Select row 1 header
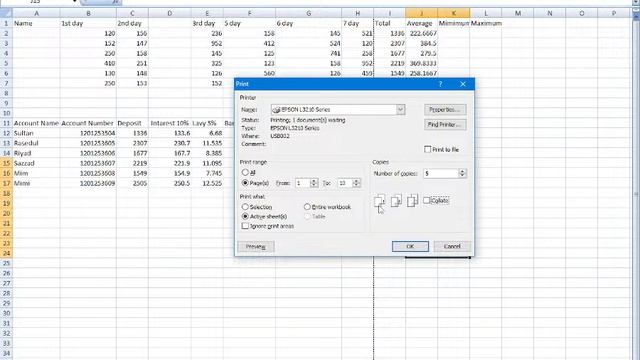The image size is (640, 360). tap(6, 23)
